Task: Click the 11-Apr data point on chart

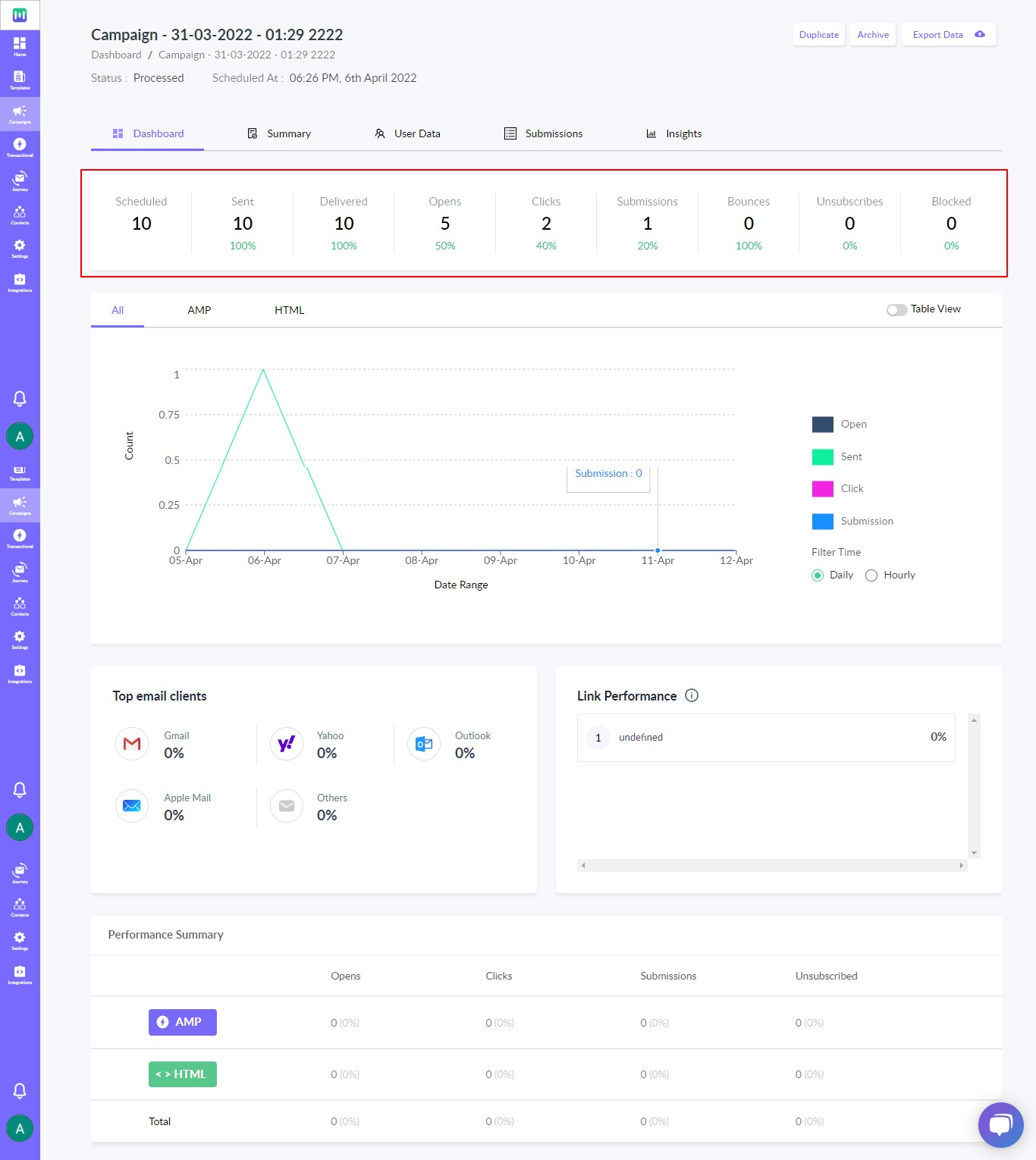Action: [x=658, y=550]
